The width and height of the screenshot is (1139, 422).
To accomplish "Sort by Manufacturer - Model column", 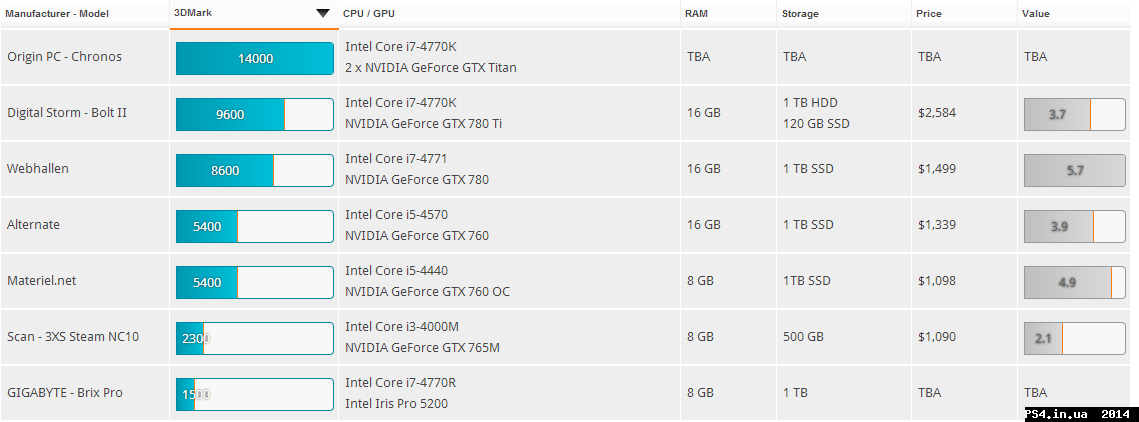I will coord(57,14).
